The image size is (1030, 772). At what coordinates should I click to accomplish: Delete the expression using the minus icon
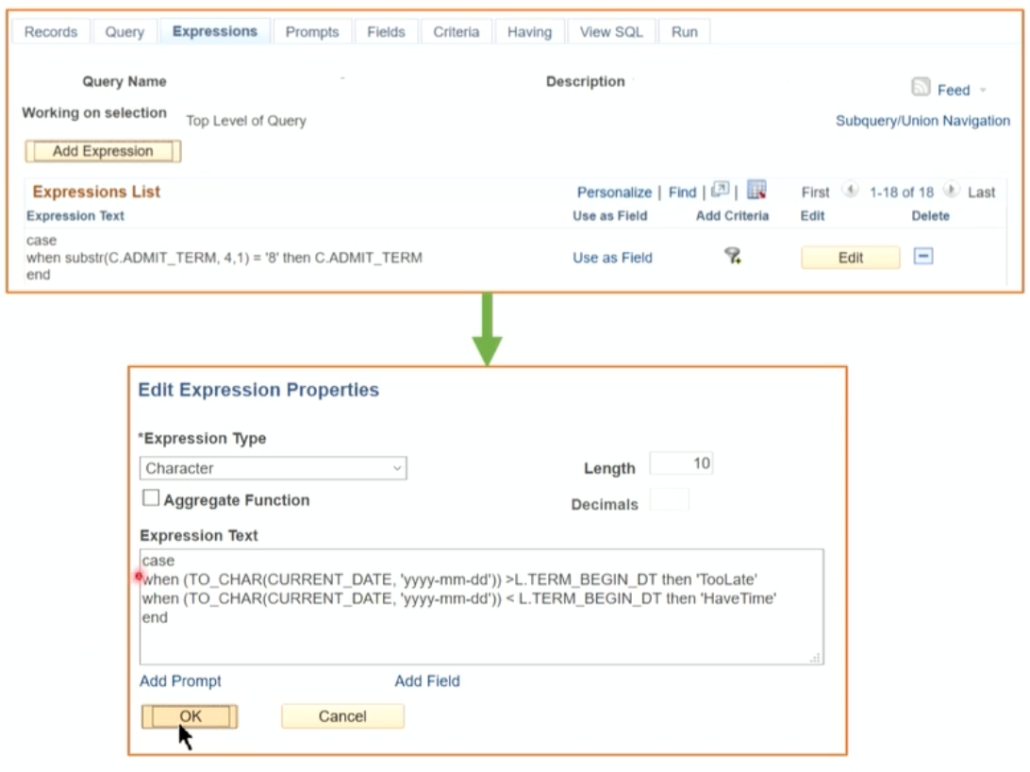pyautogui.click(x=922, y=257)
